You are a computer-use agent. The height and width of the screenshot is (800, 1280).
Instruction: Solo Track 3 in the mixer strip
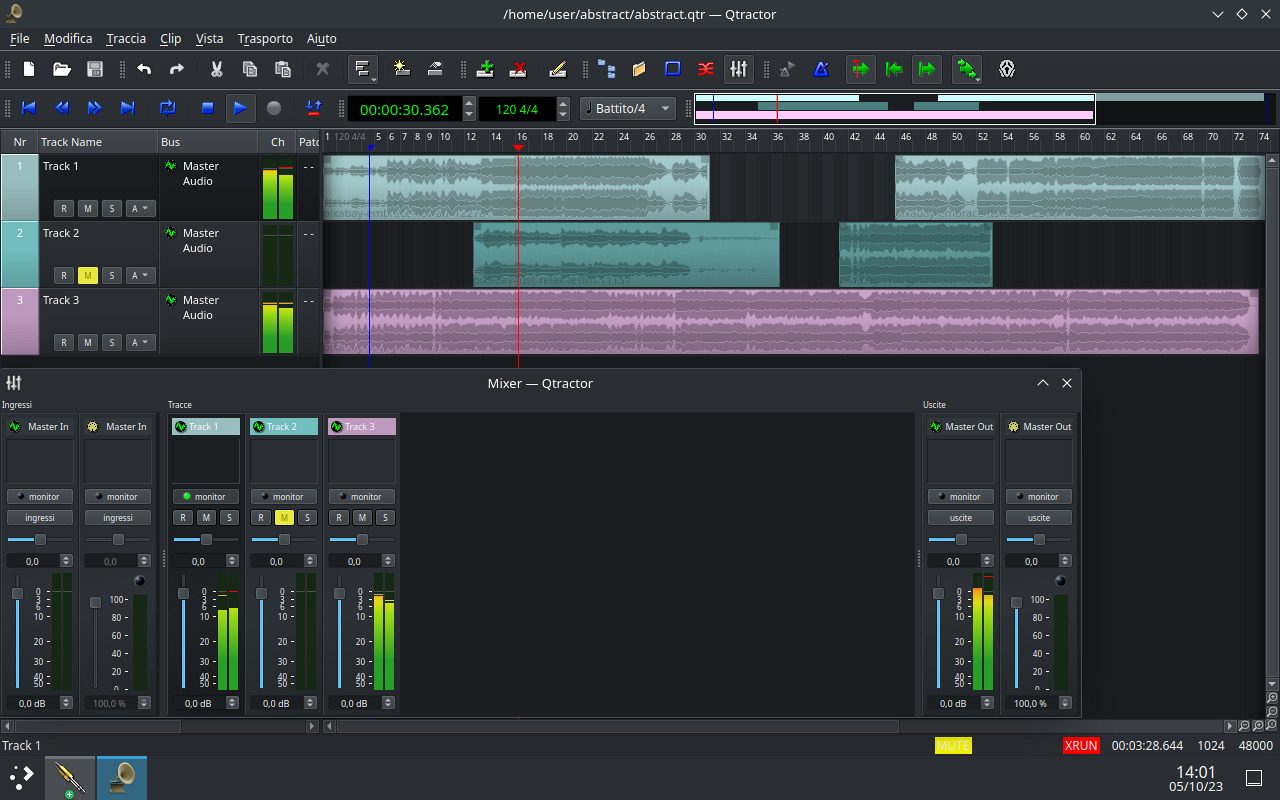385,518
